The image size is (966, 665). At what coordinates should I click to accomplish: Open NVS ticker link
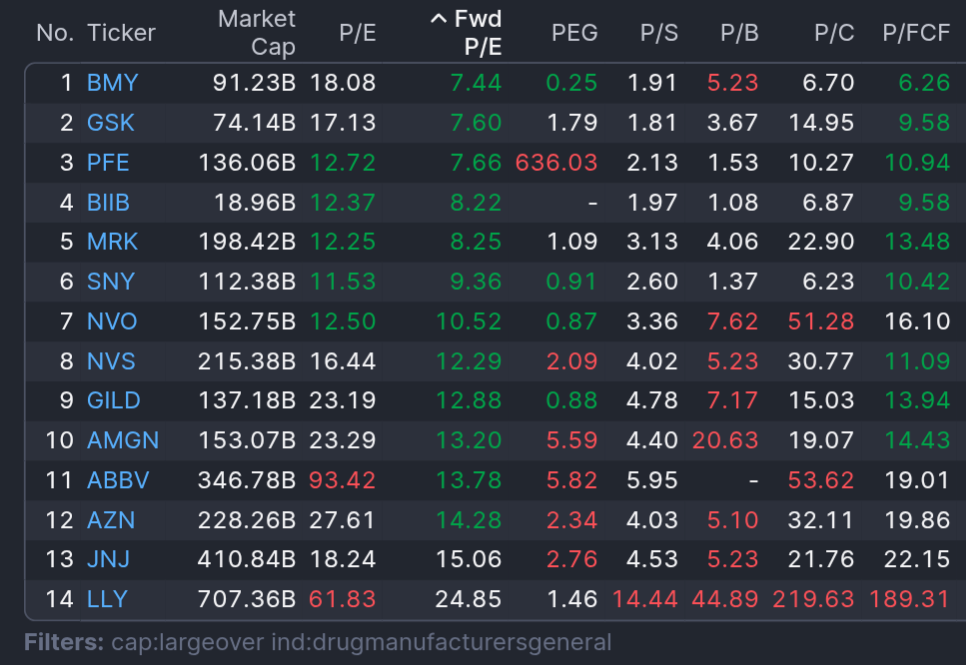(x=111, y=361)
